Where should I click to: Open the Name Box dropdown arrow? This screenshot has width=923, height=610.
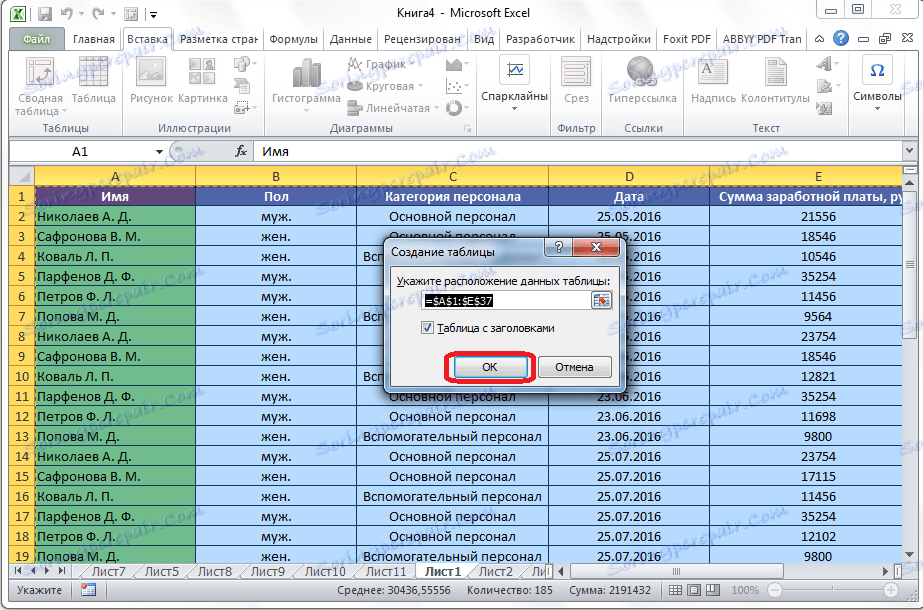pos(159,152)
